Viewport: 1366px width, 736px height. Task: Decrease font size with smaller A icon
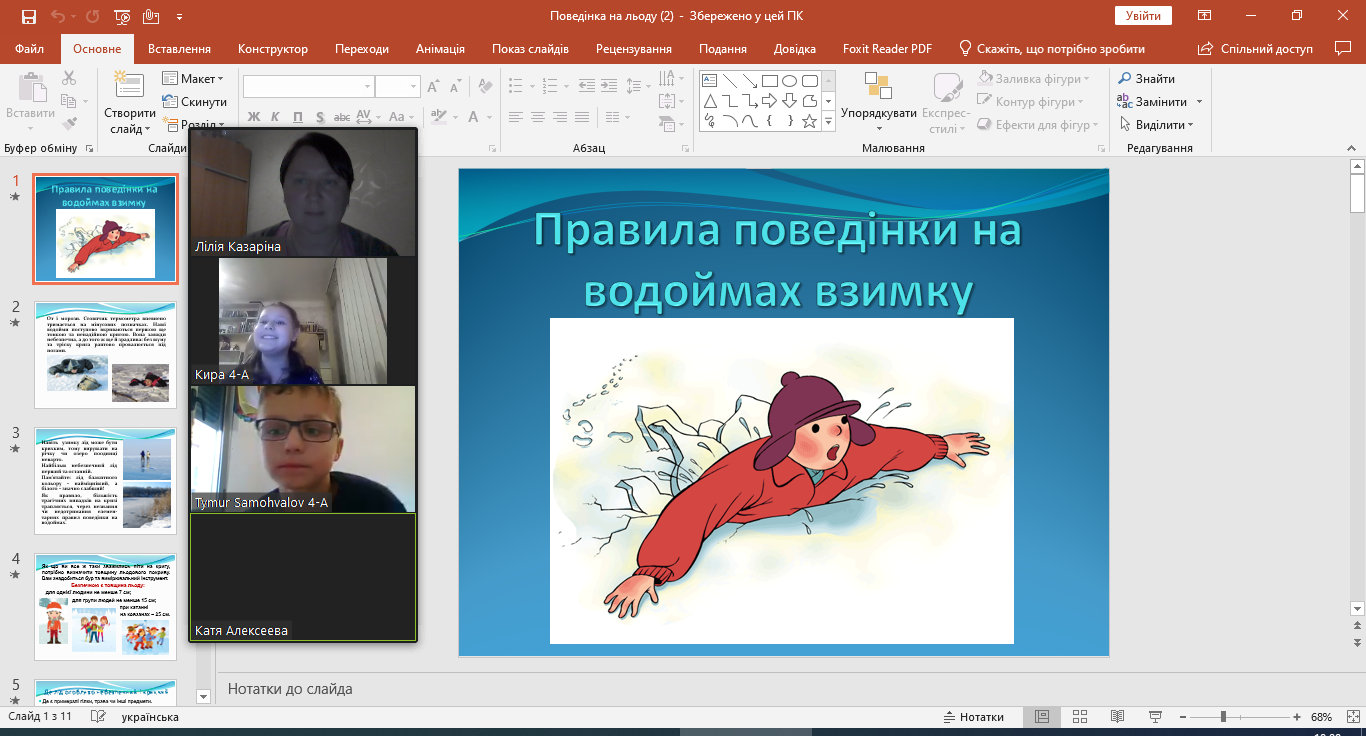tap(454, 87)
